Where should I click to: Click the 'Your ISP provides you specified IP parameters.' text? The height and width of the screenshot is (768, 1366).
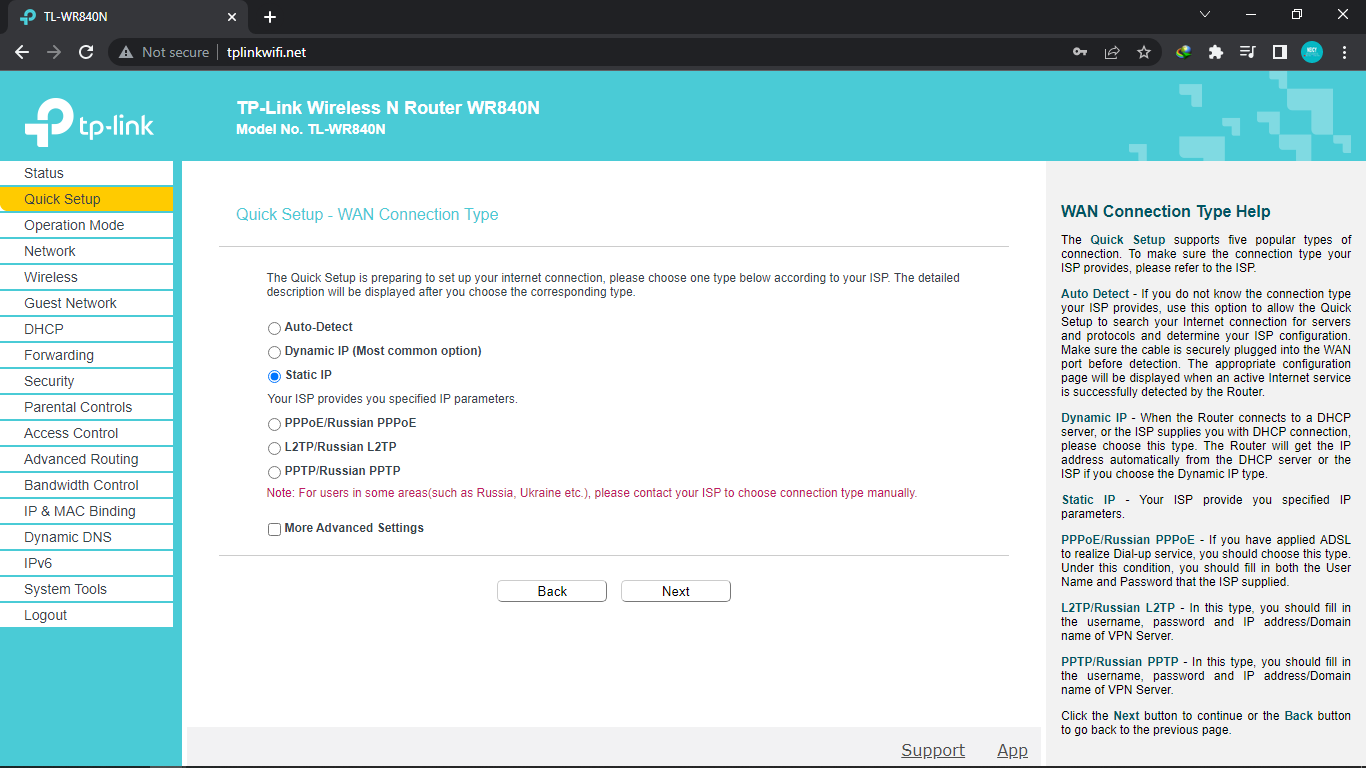pyautogui.click(x=392, y=399)
